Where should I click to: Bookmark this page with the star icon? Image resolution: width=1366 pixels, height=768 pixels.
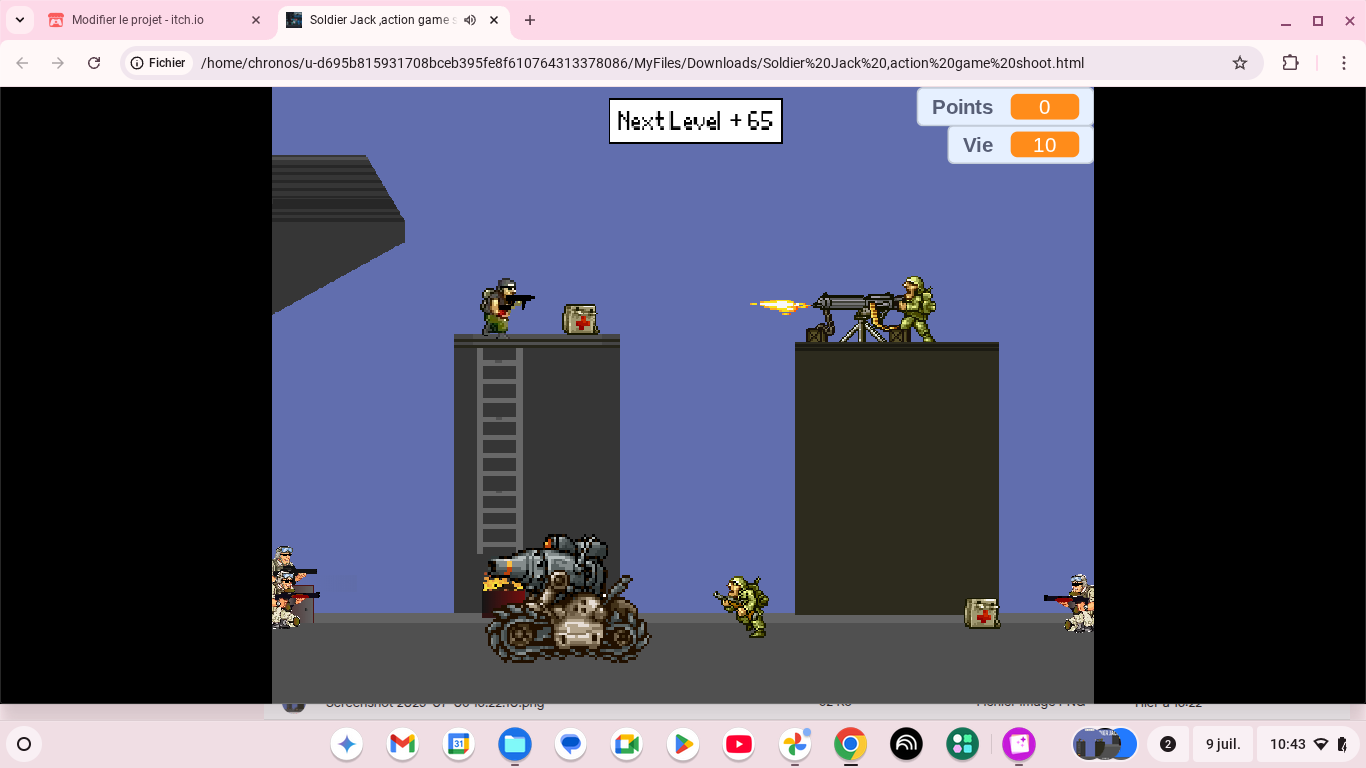point(1240,63)
